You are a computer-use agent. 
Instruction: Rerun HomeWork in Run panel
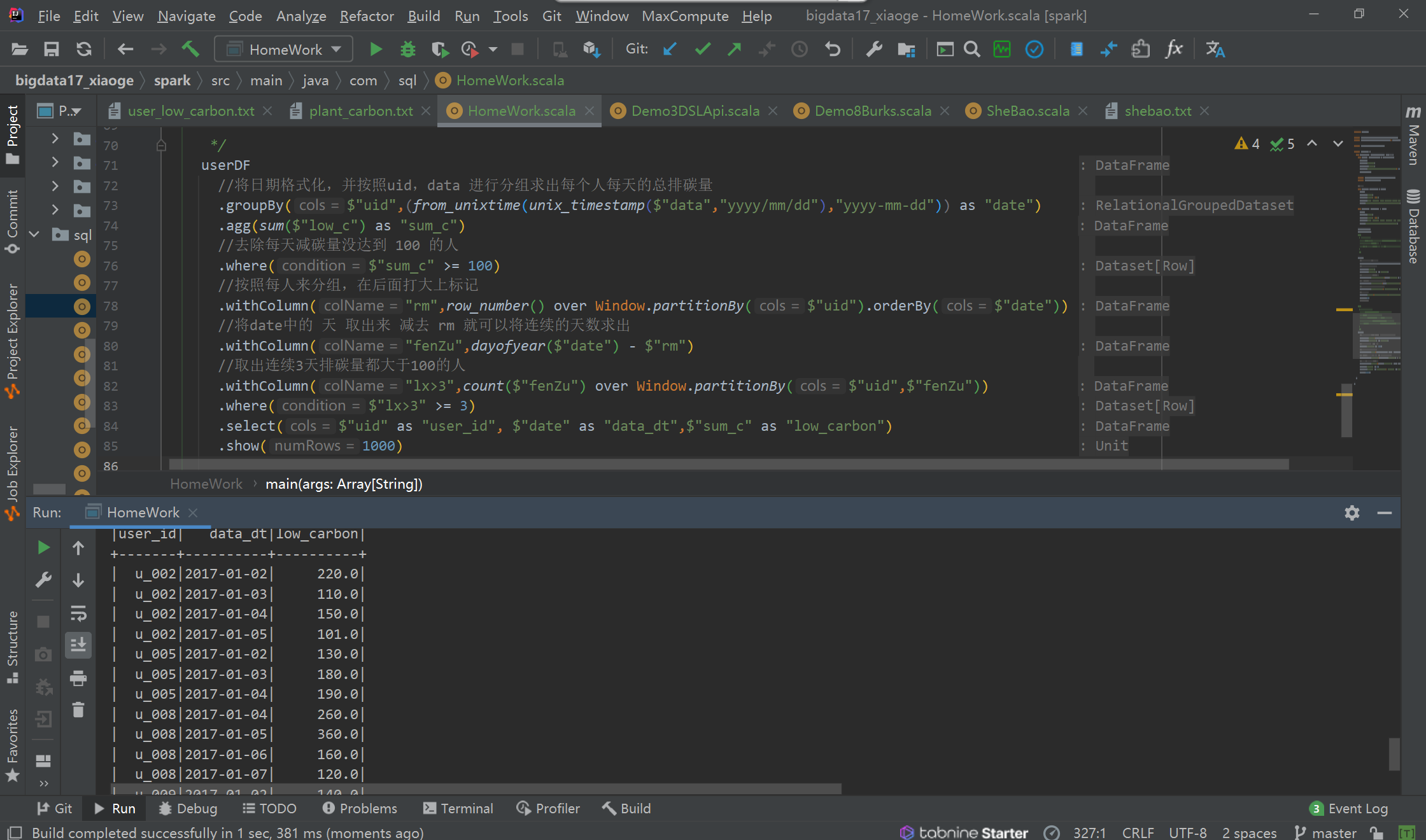coord(43,547)
